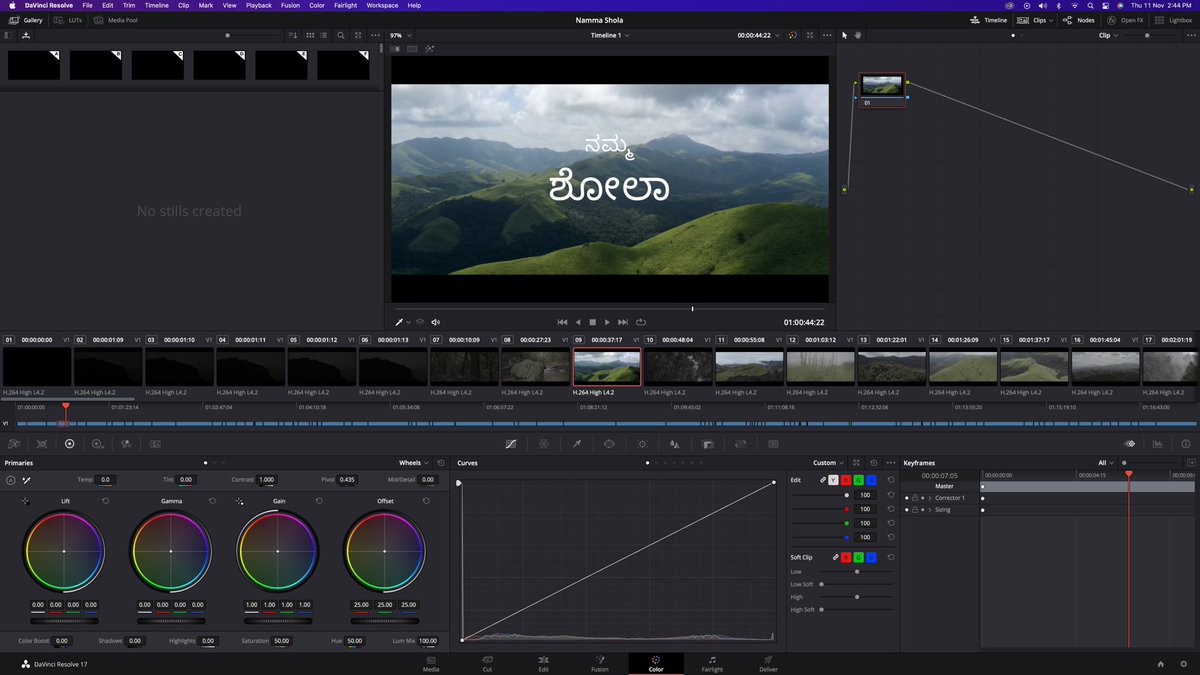Lock the Corrector 1 keyframe track

tap(914, 498)
